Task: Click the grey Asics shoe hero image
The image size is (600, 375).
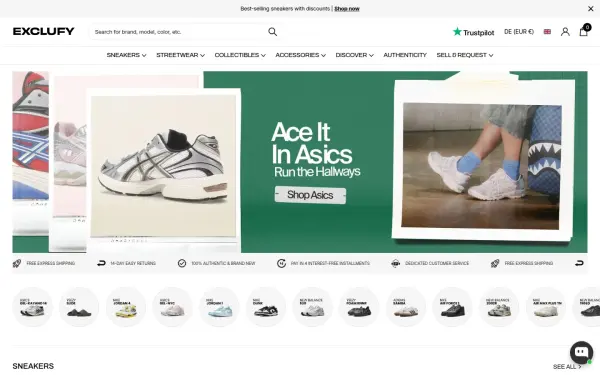Action: (x=163, y=166)
